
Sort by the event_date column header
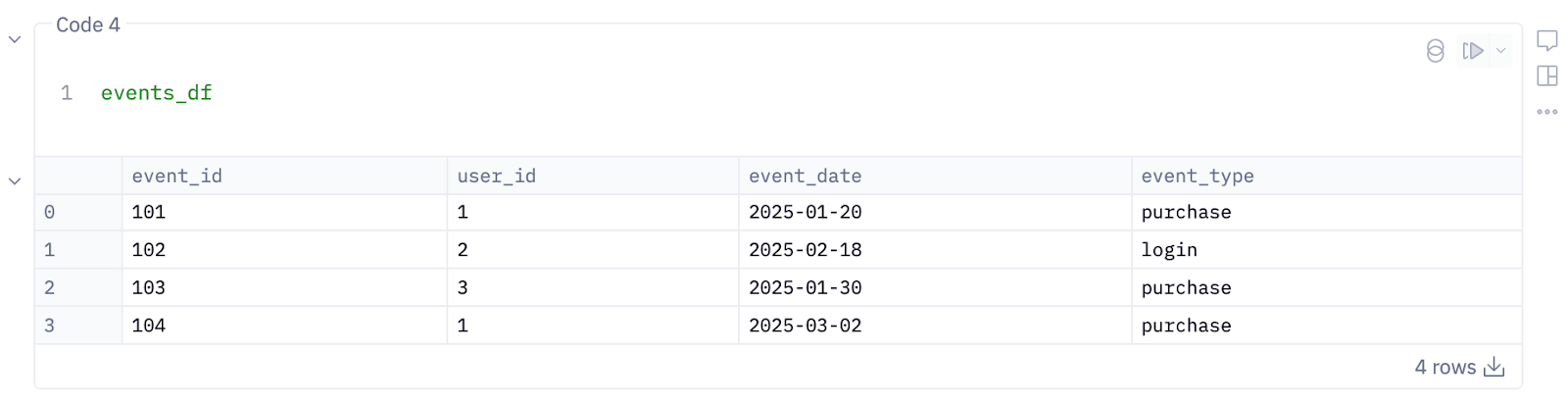pyautogui.click(x=805, y=176)
